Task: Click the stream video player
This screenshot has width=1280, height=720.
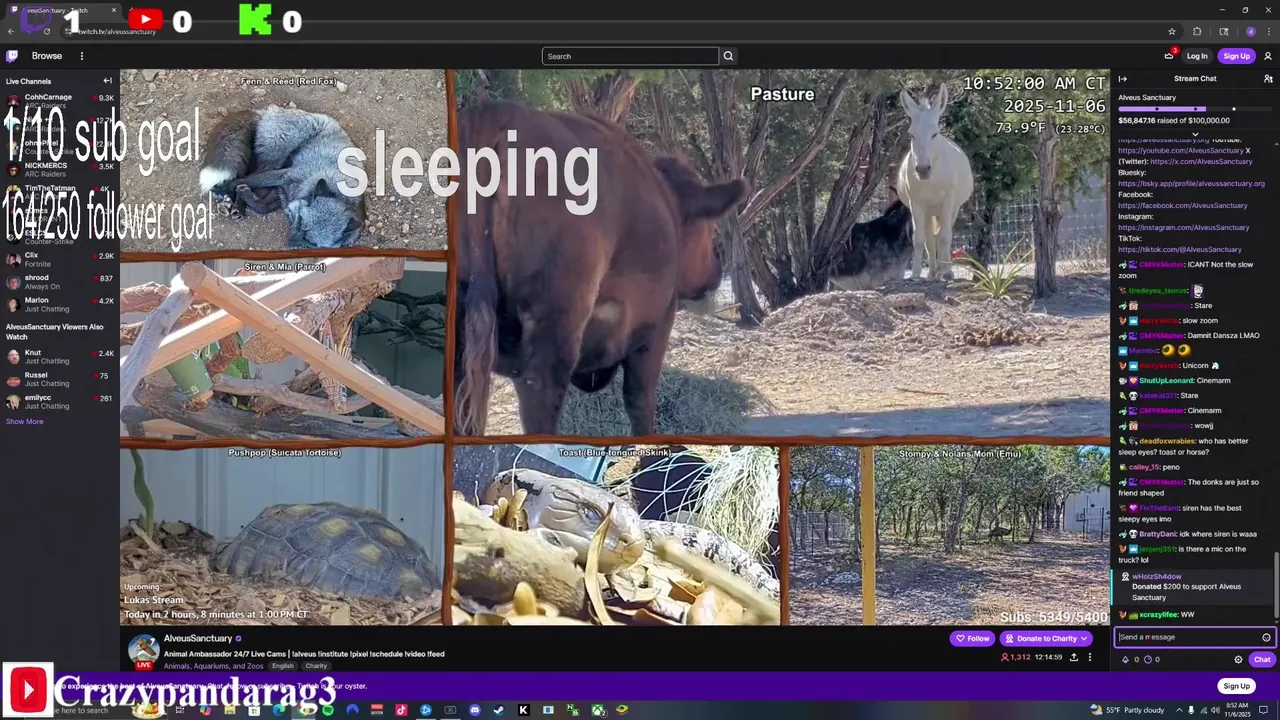Action: tap(615, 347)
